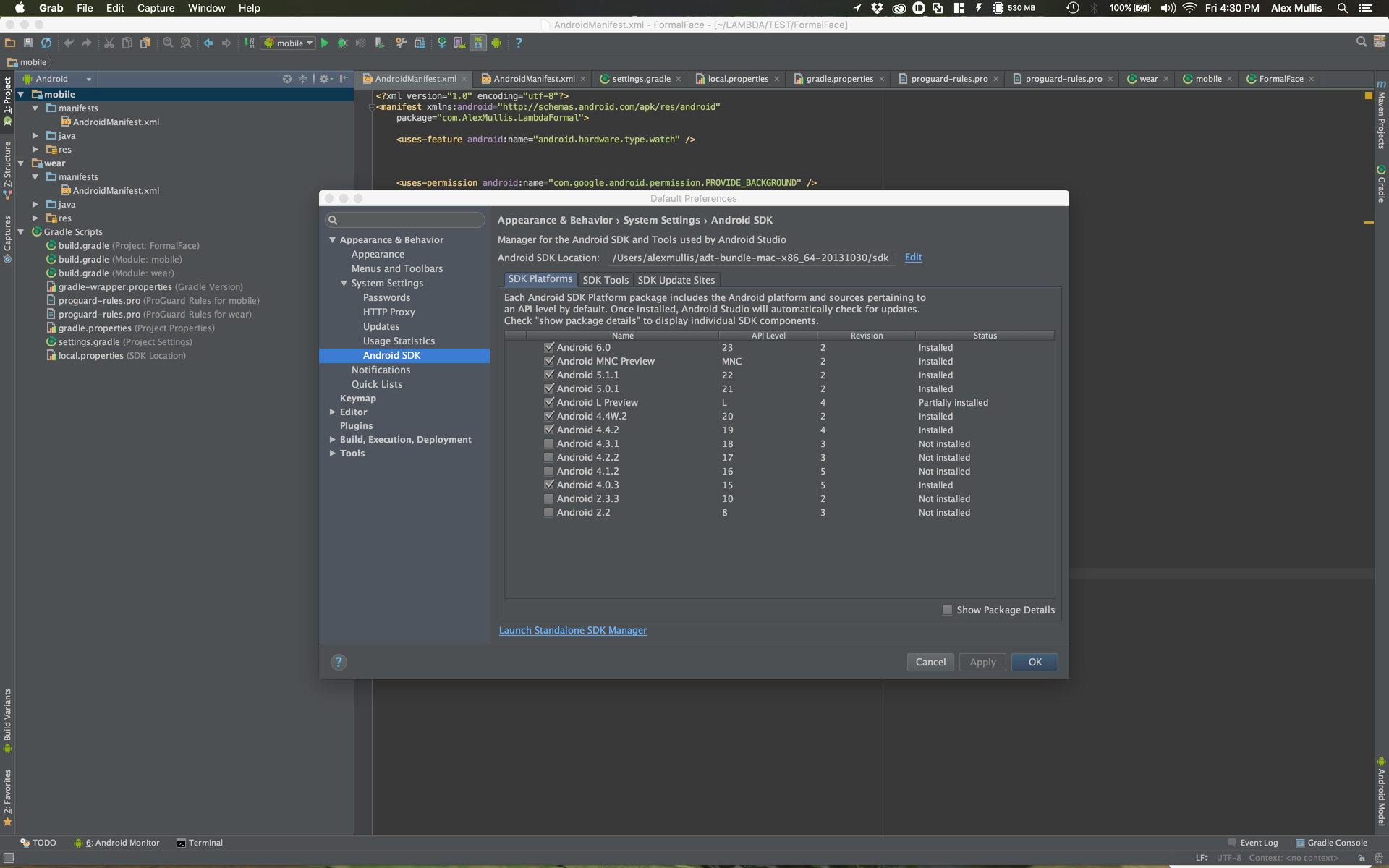Click the blue help question mark icon
This screenshot has height=868, width=1389.
[x=518, y=43]
